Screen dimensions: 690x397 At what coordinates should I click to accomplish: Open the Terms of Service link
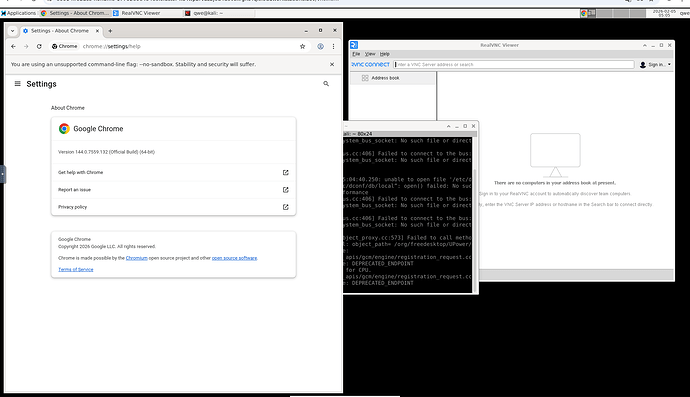(x=76, y=269)
